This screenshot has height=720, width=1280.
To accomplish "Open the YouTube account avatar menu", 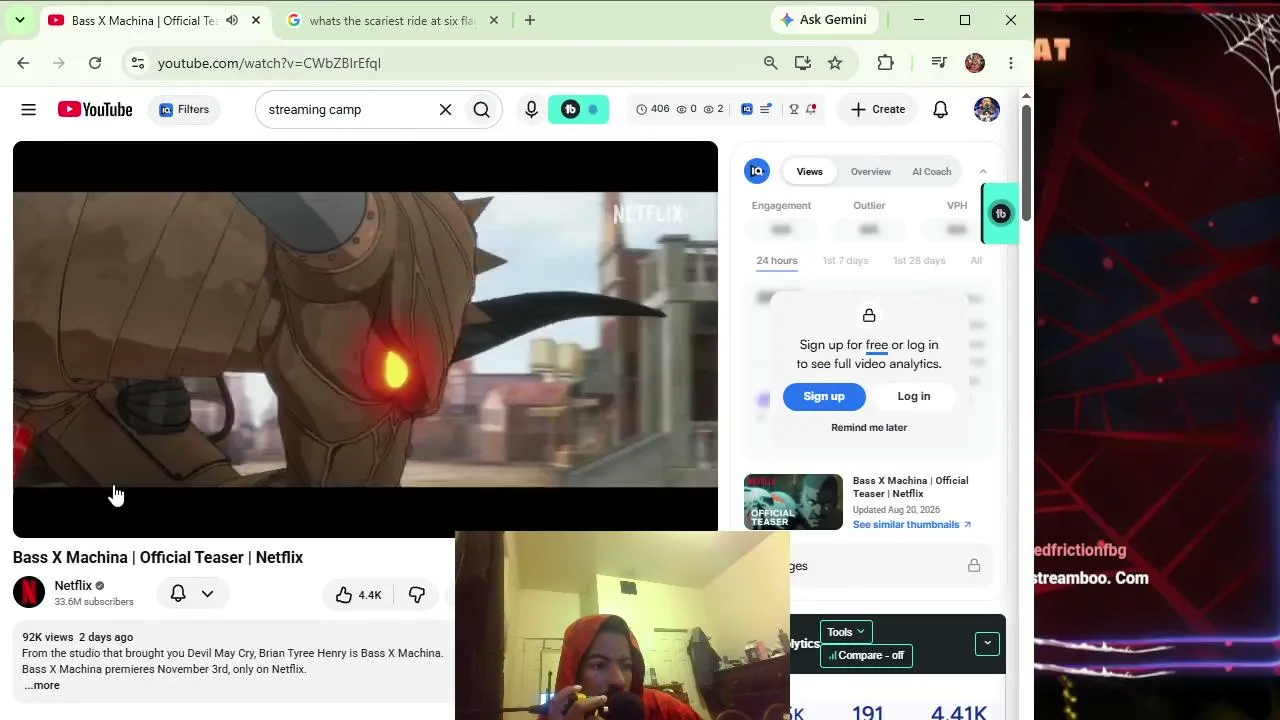I will point(987,110).
